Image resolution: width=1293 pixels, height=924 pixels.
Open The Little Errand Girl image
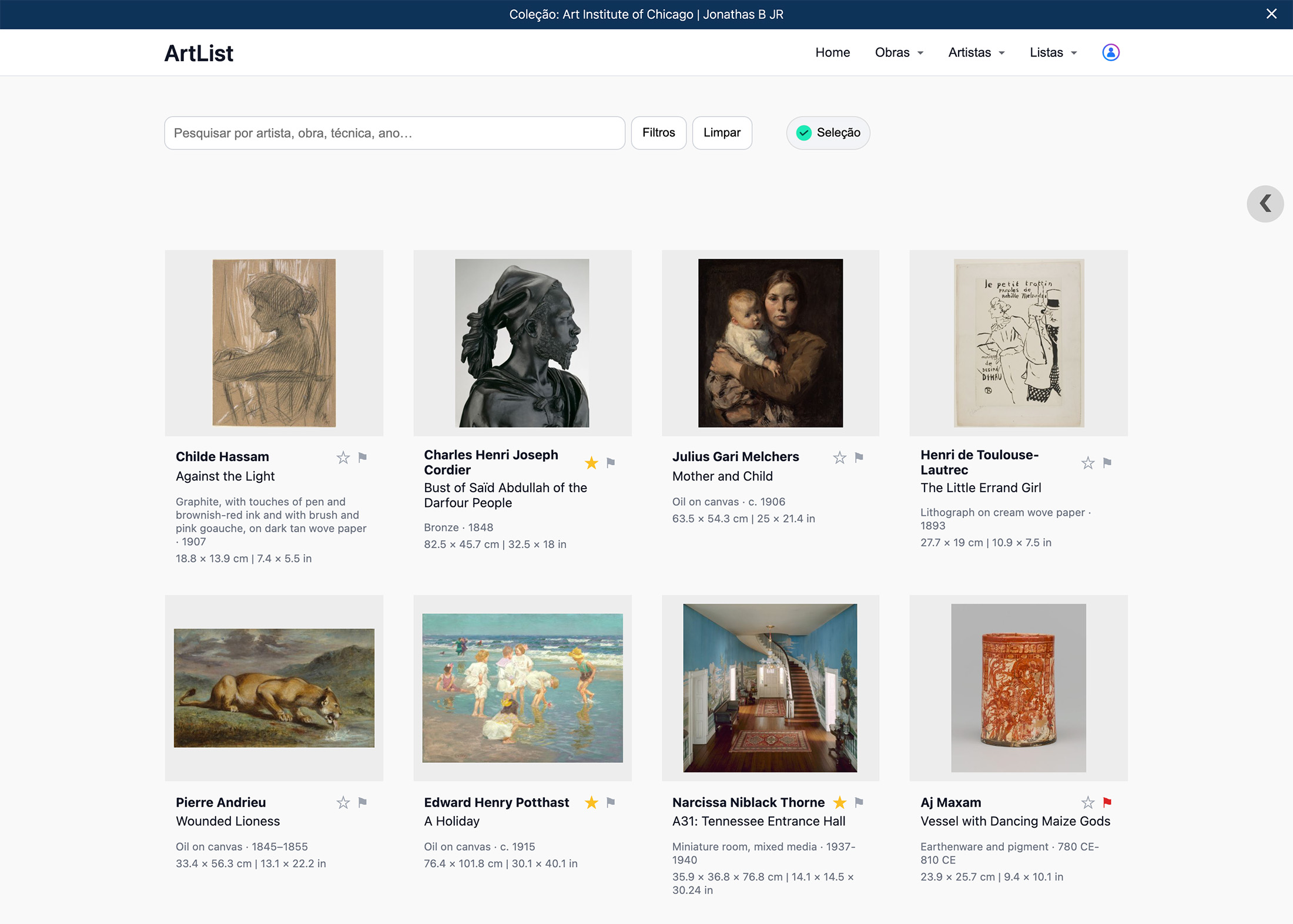coord(1019,343)
